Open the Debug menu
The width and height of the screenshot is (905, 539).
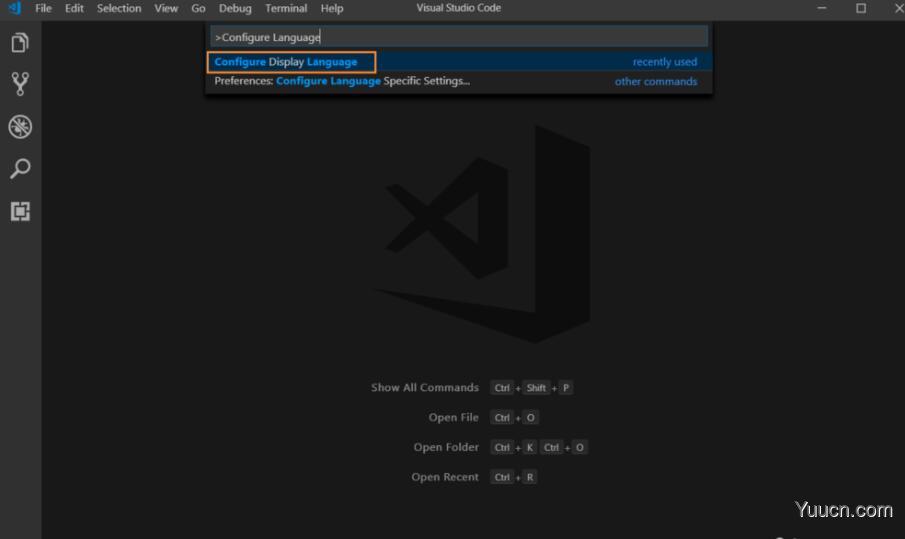[235, 8]
